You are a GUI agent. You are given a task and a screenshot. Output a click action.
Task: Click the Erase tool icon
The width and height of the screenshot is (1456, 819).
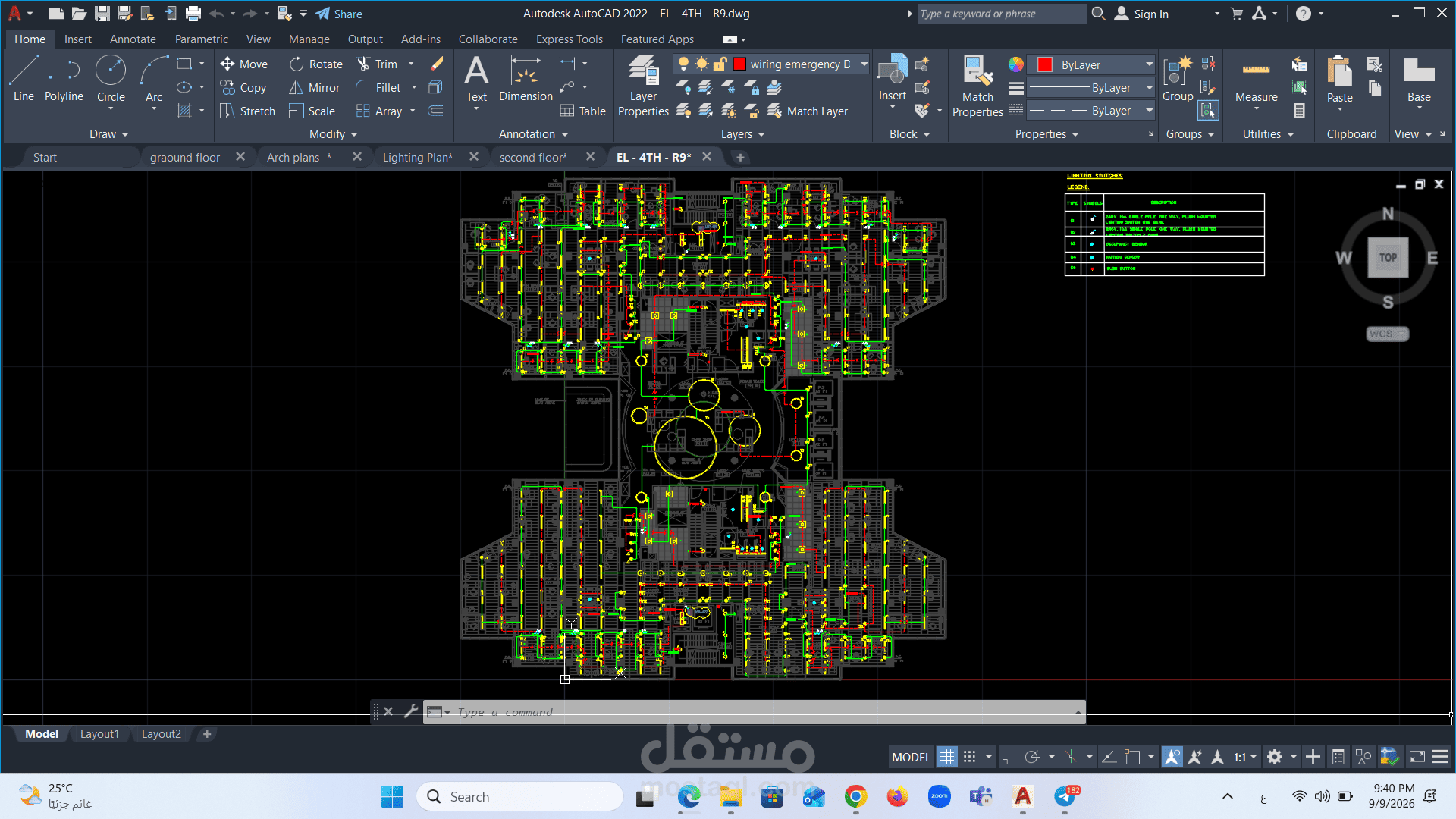436,64
